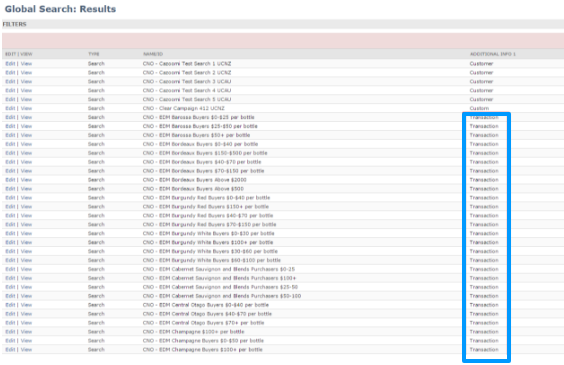Select 'Customer' cell of Cazoomi Test Search 3

pyautogui.click(x=481, y=82)
